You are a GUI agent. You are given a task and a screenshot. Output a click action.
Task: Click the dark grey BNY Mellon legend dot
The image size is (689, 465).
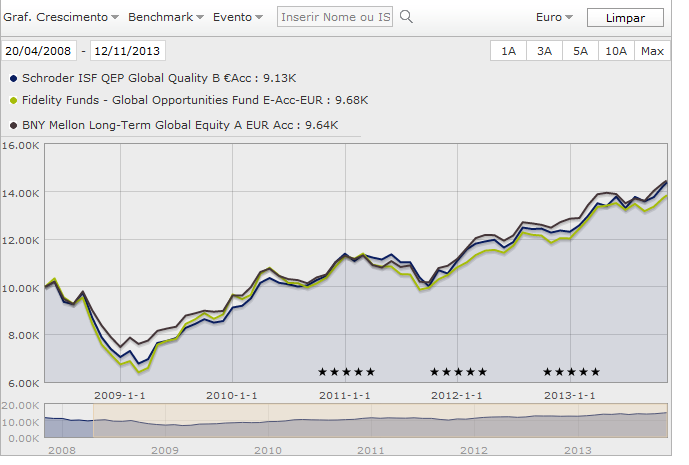[13, 125]
